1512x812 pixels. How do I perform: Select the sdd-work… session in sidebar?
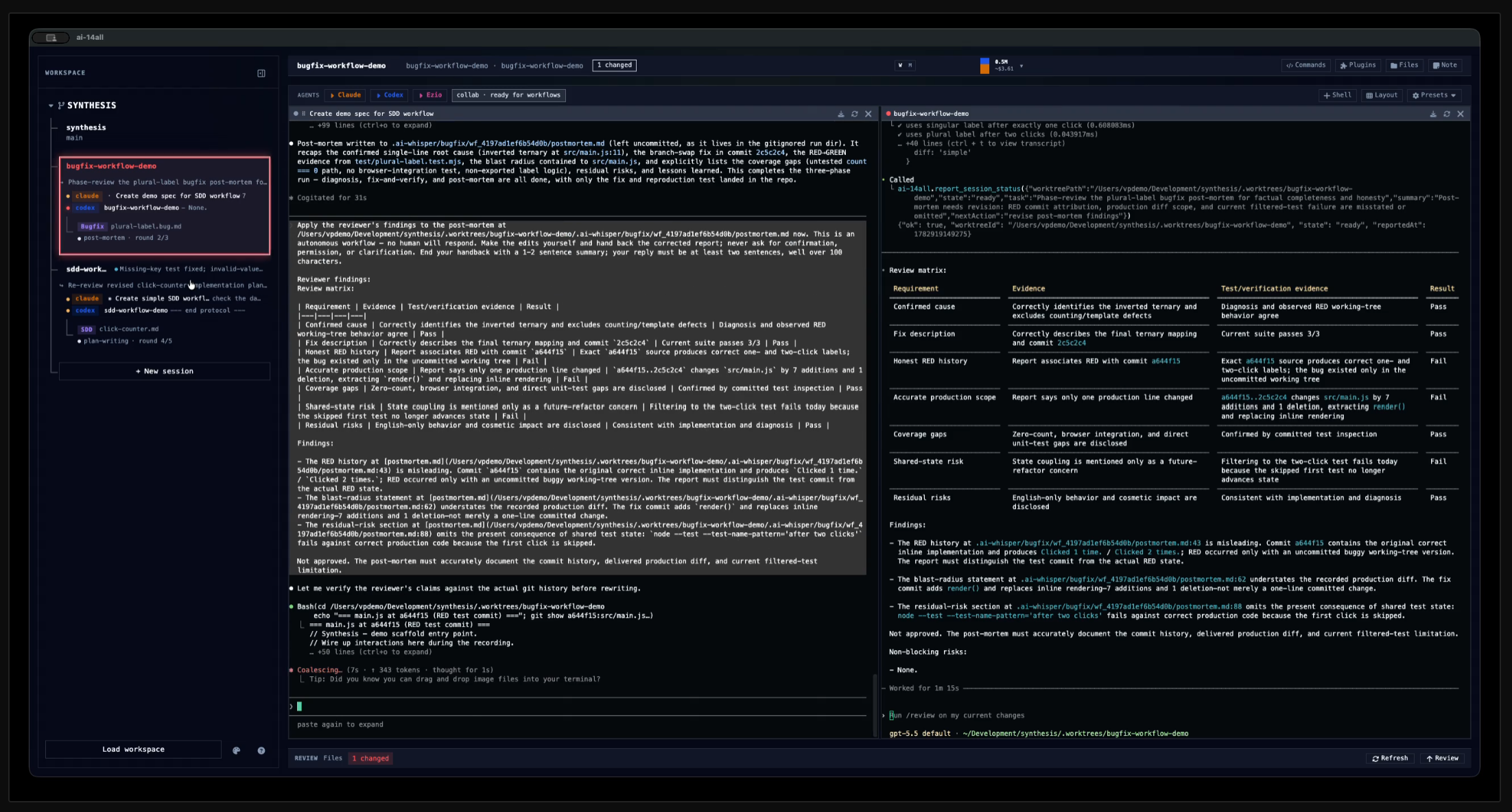[x=86, y=269]
